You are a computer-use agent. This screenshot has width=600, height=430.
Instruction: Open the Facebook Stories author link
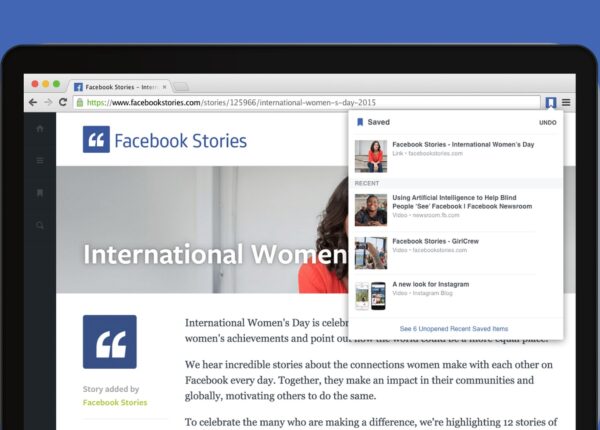(115, 402)
